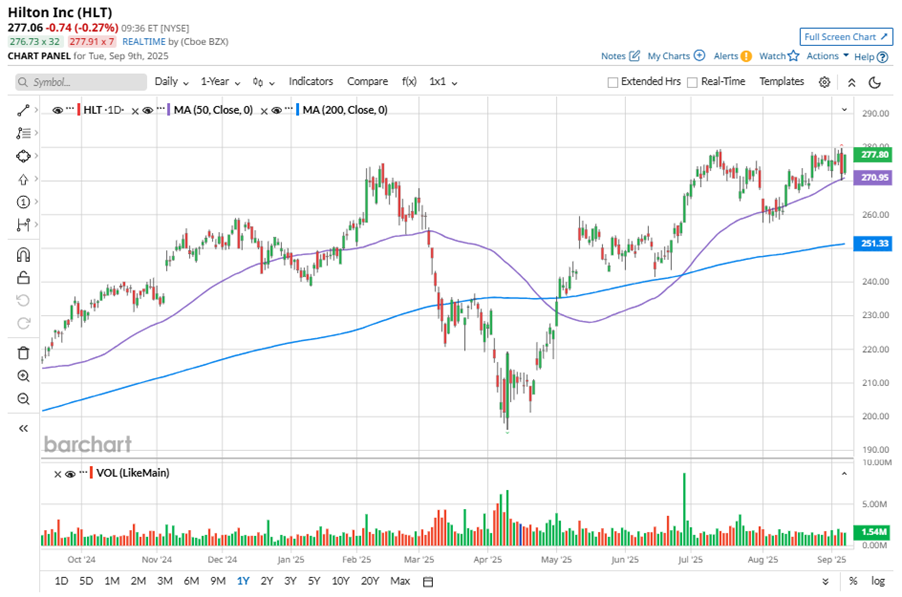This screenshot has height=597, width=902.
Task: Zoom in using the magnifier plus icon
Action: 23,376
